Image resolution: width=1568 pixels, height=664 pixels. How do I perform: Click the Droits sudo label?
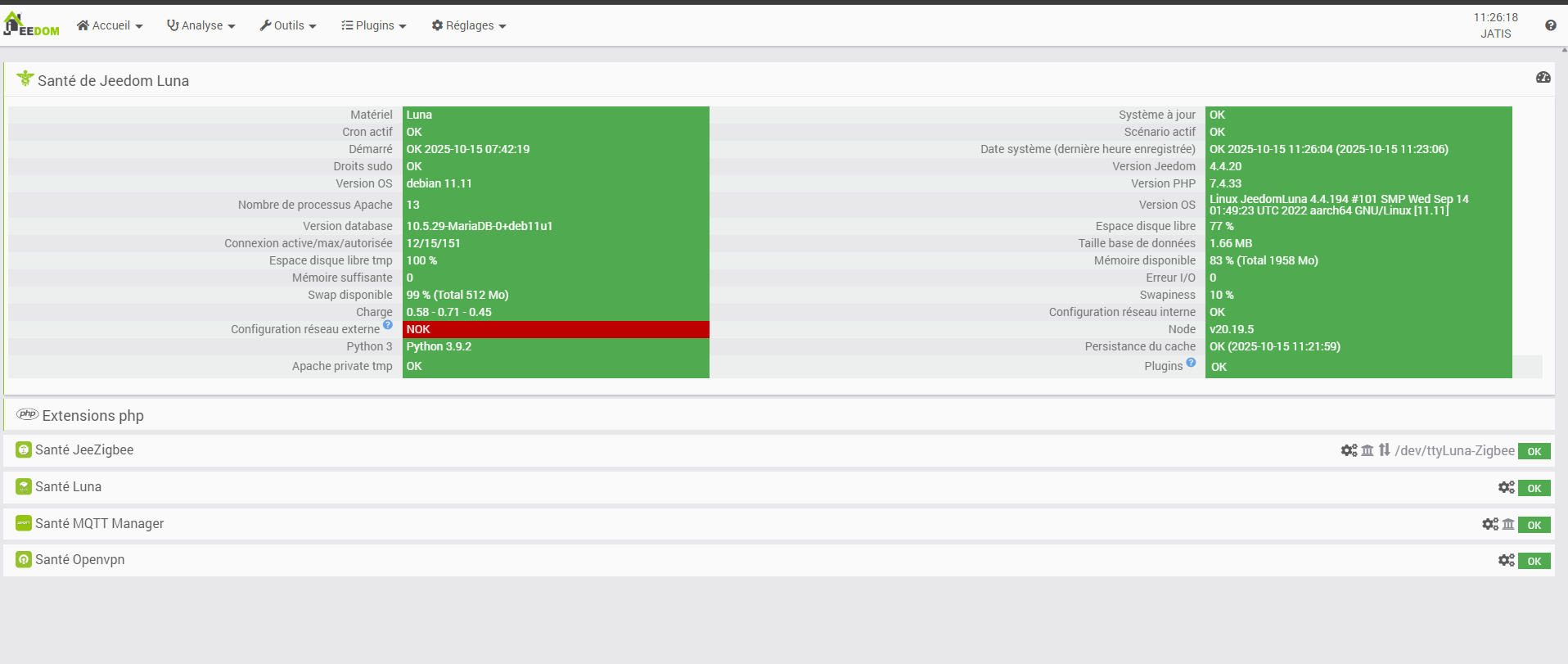[363, 166]
